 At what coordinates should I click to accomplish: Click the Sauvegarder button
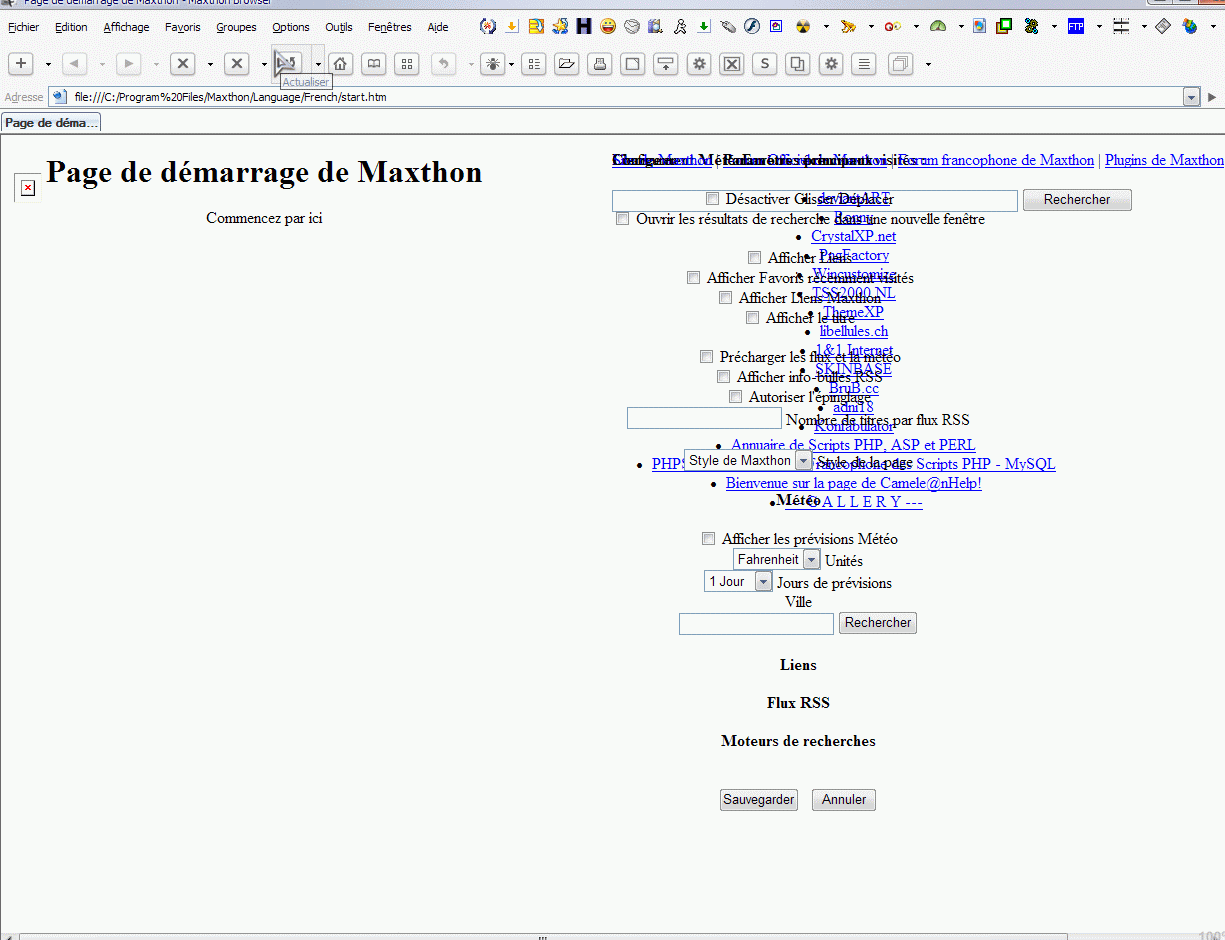[x=759, y=800]
